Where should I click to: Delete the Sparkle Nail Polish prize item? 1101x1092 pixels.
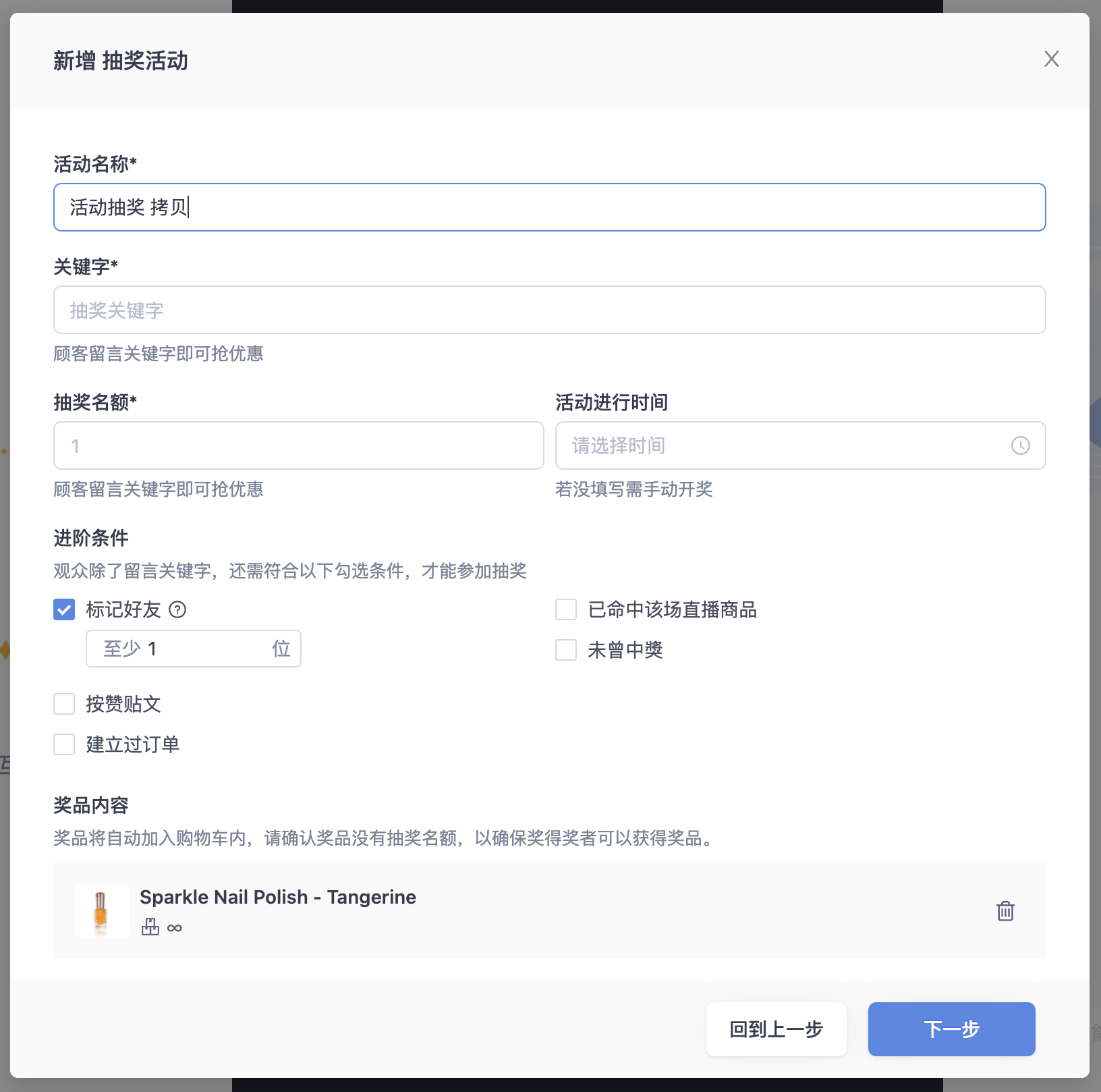(1005, 910)
